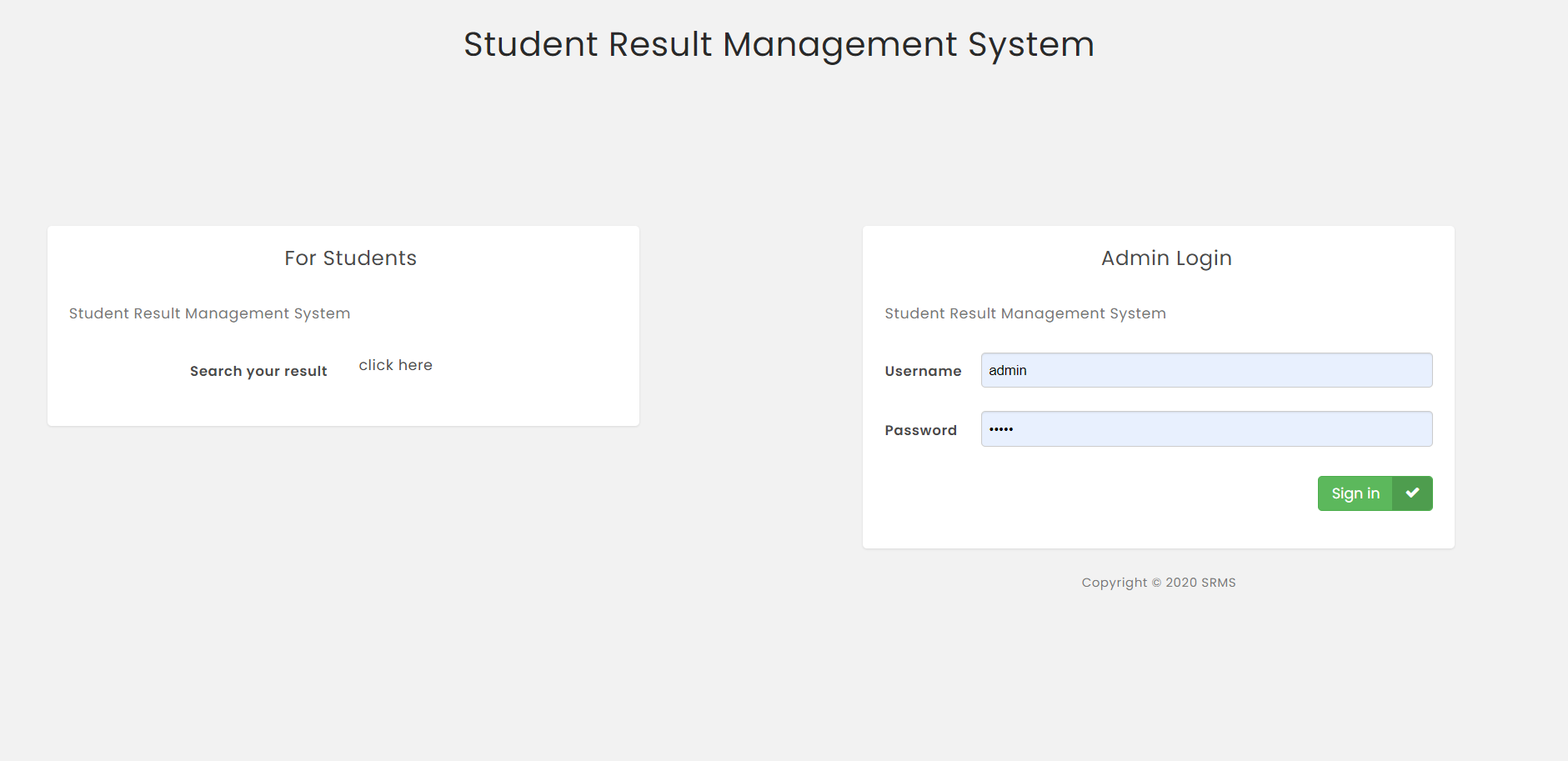Click inside the Username input field
Screen dimensions: 1568x761
(1205, 370)
